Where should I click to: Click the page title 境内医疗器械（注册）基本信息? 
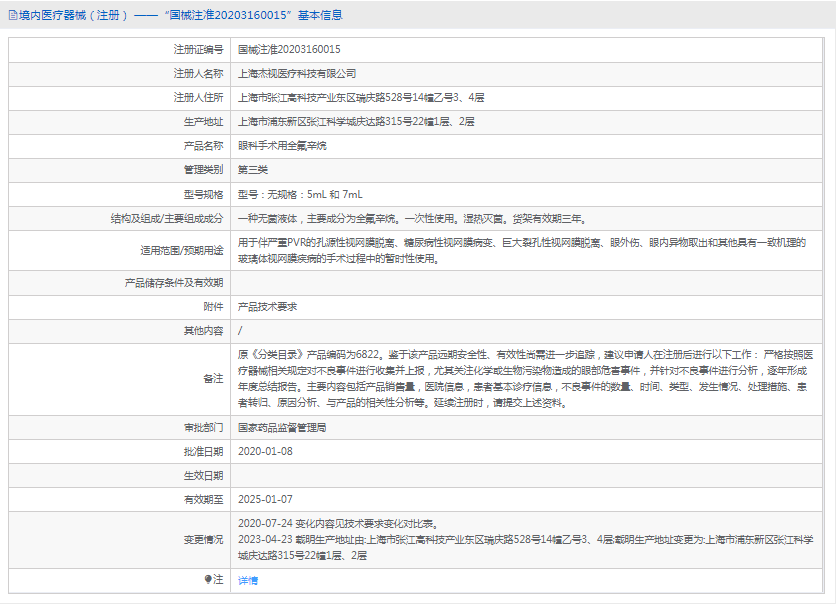pyautogui.click(x=180, y=15)
